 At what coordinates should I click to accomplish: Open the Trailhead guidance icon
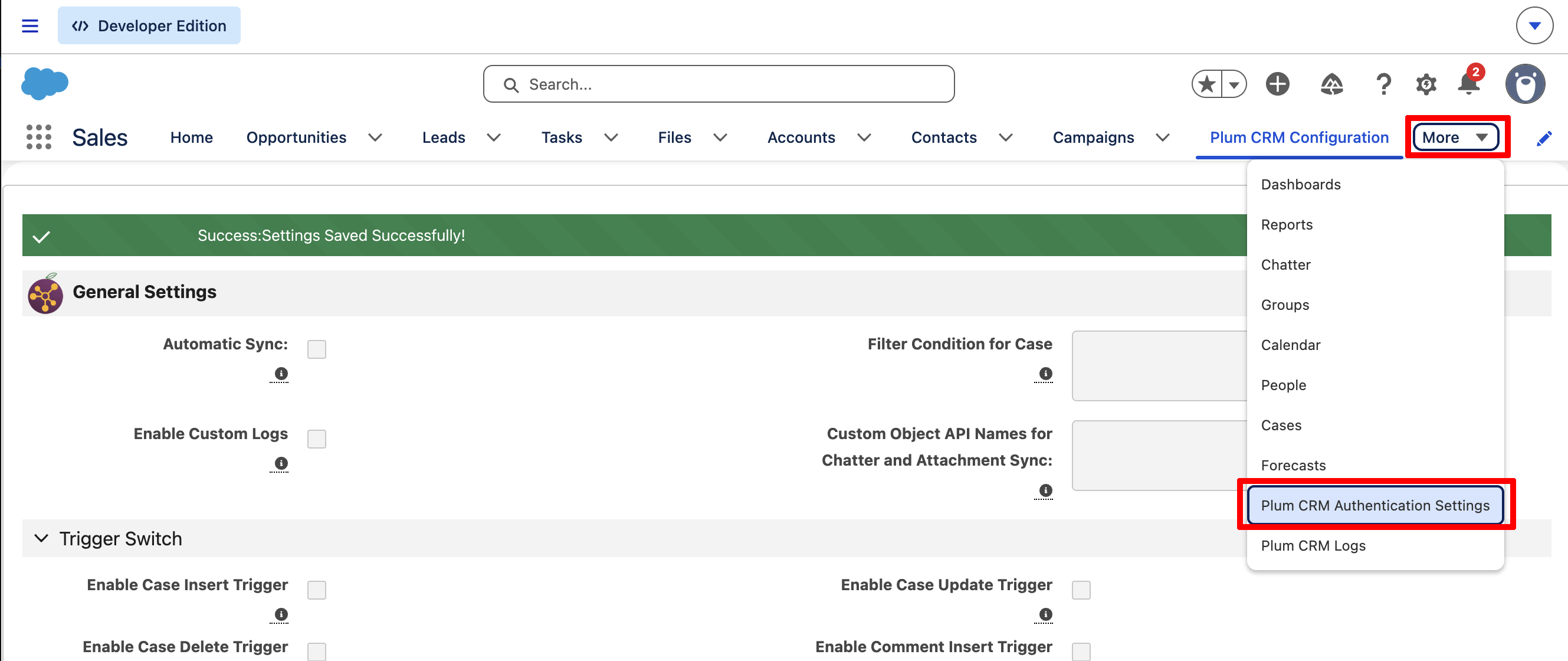click(1332, 84)
